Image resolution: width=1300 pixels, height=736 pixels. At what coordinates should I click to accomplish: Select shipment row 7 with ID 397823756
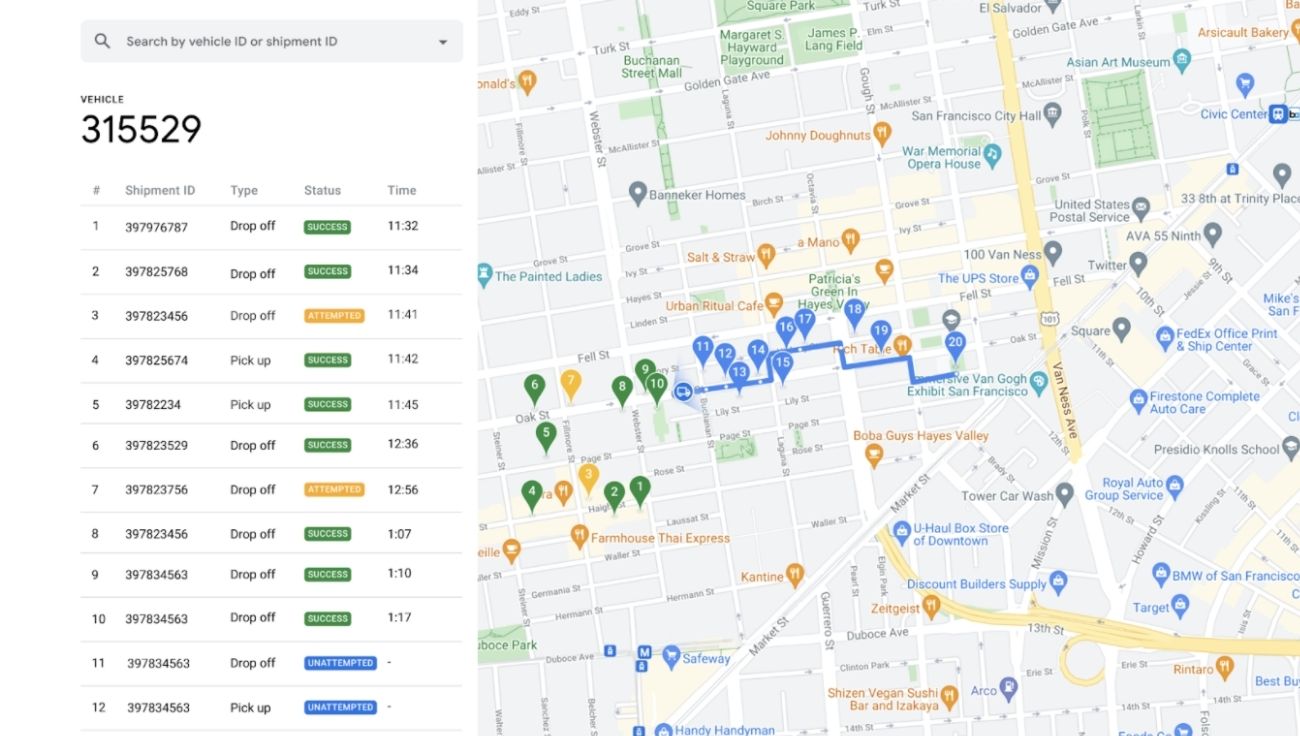point(156,490)
